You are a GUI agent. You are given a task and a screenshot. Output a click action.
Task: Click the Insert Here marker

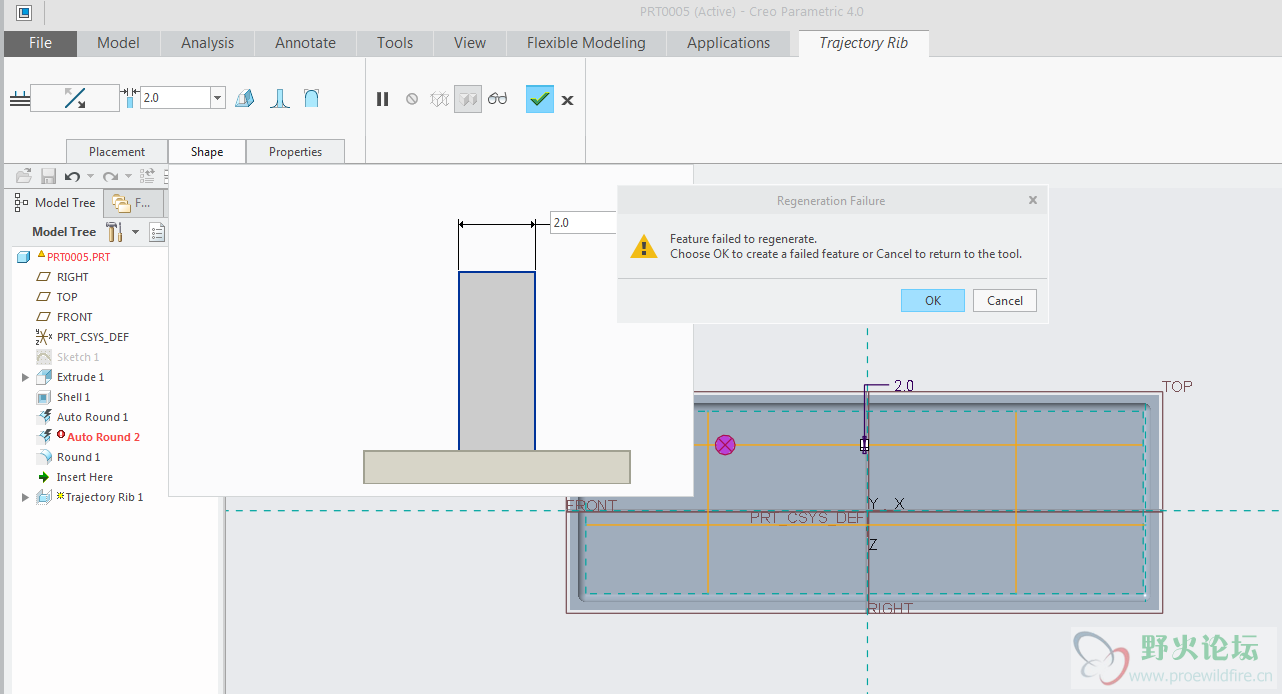[x=84, y=477]
